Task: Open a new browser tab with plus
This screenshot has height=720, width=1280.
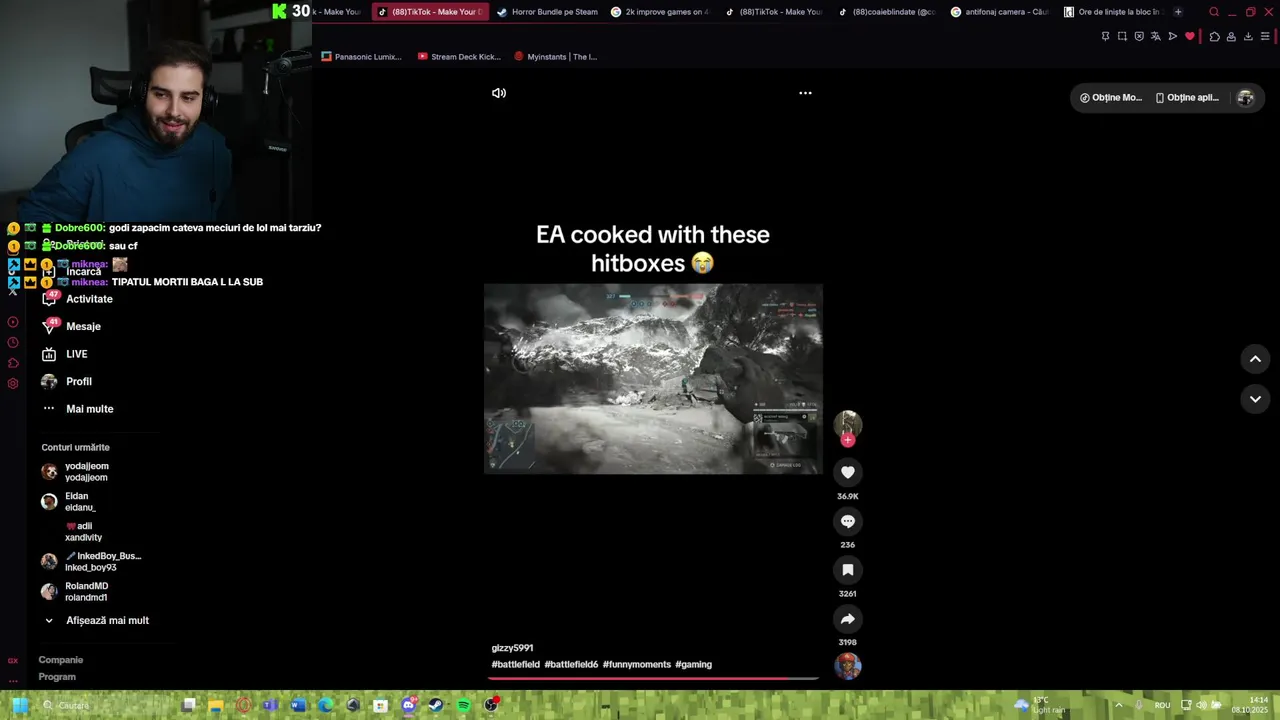Action: (1178, 12)
